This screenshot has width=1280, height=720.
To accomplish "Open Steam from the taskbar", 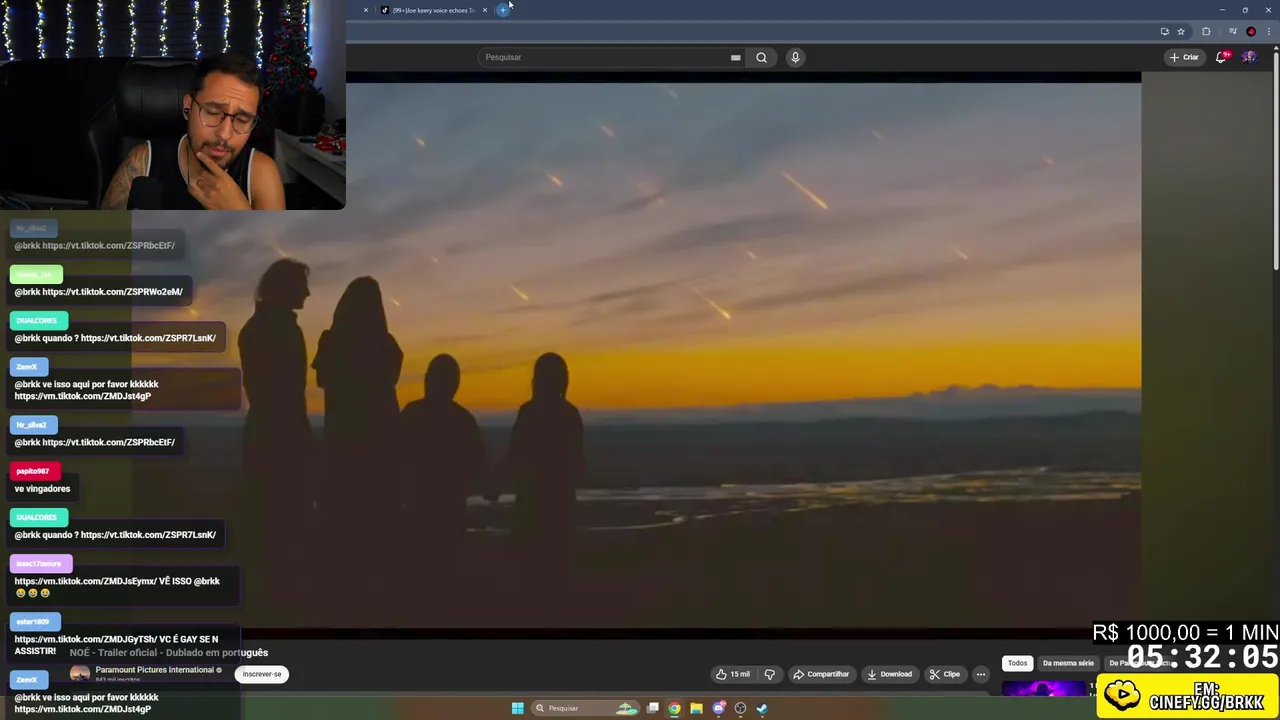I will (x=762, y=708).
